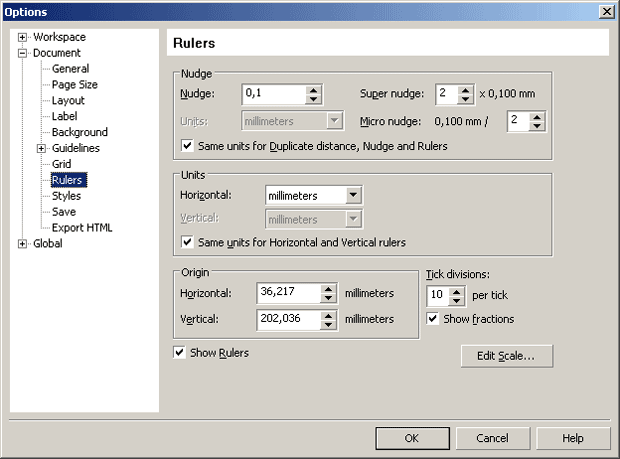Decrease the Super nudge value
This screenshot has width=620, height=459.
[x=465, y=99]
